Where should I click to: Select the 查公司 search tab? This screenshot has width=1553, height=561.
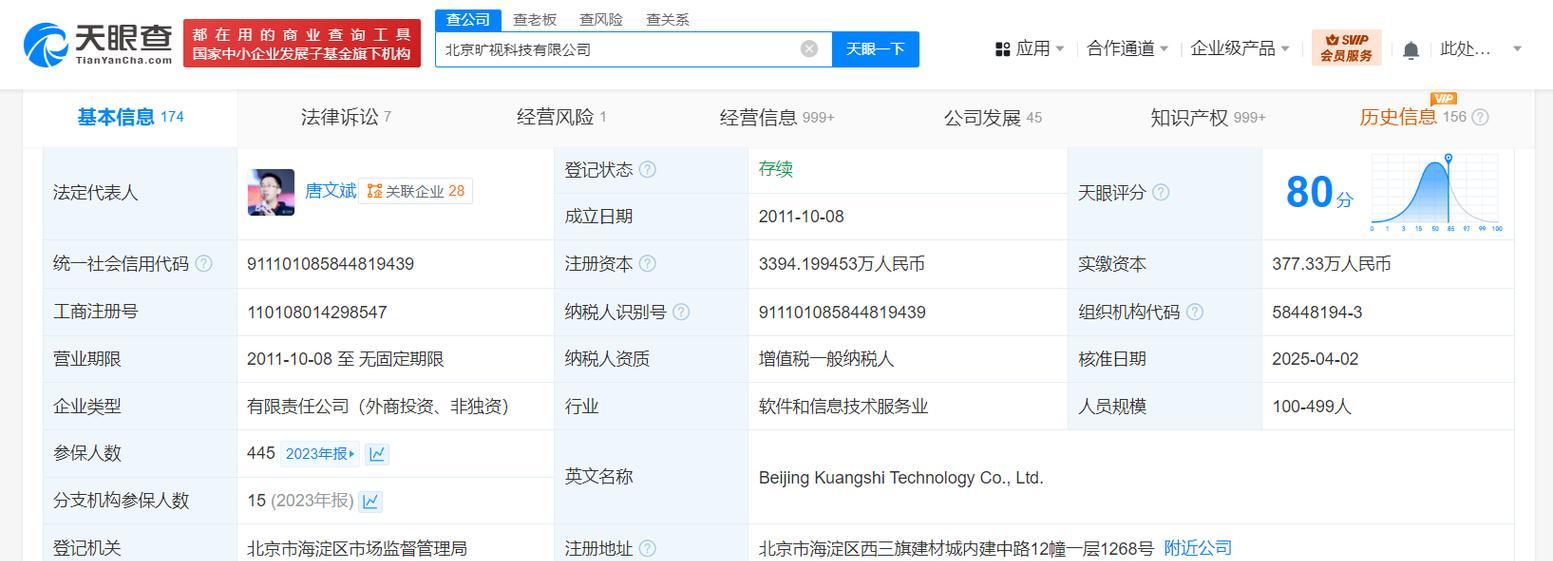click(468, 20)
